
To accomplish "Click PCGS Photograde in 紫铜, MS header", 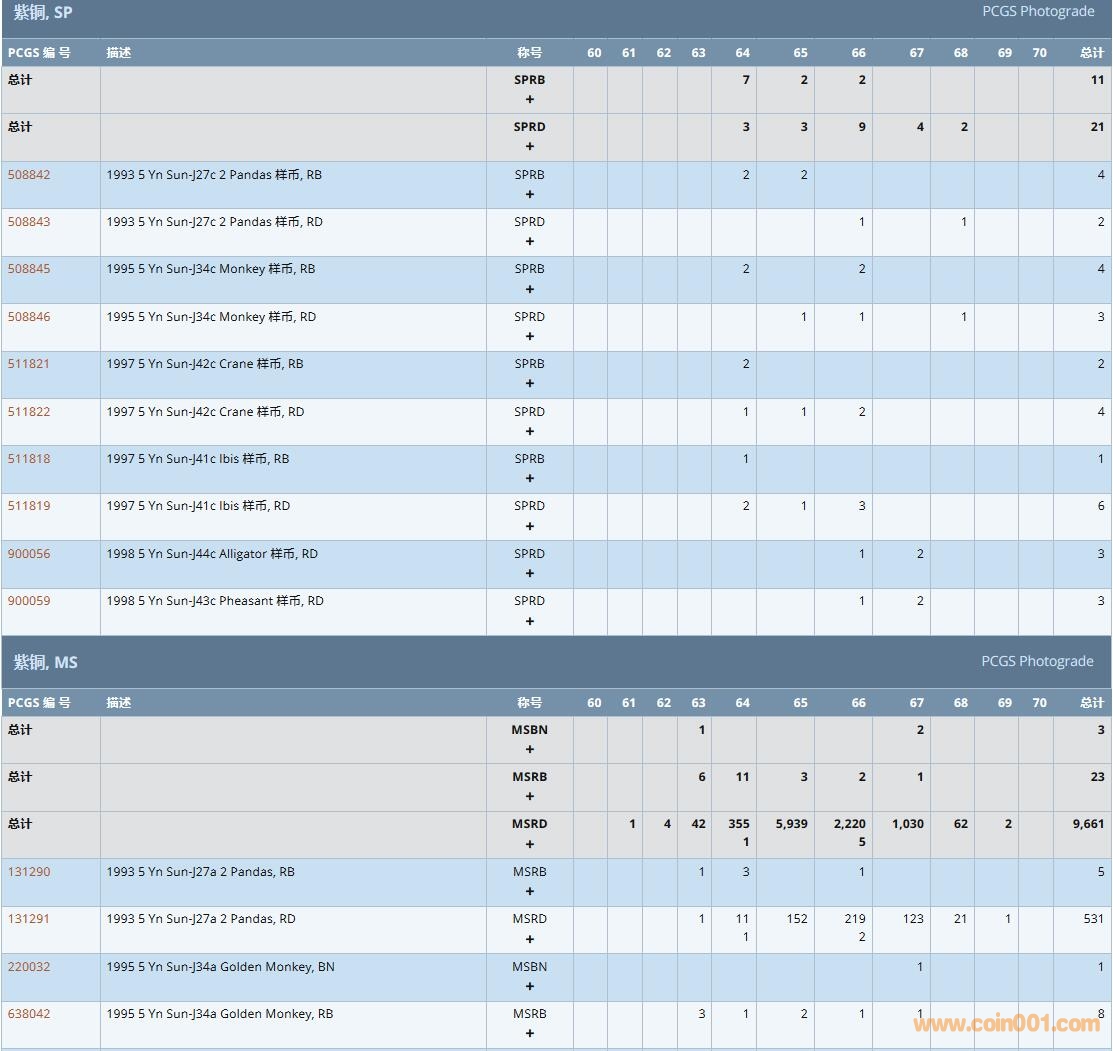I will pyautogui.click(x=1037, y=661).
